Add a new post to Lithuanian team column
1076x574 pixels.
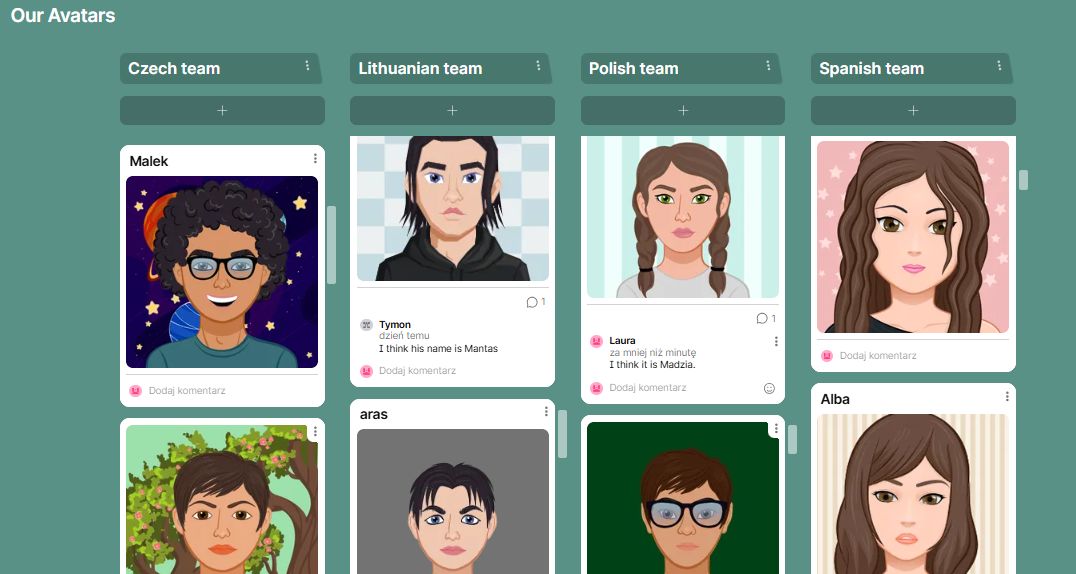tap(452, 111)
